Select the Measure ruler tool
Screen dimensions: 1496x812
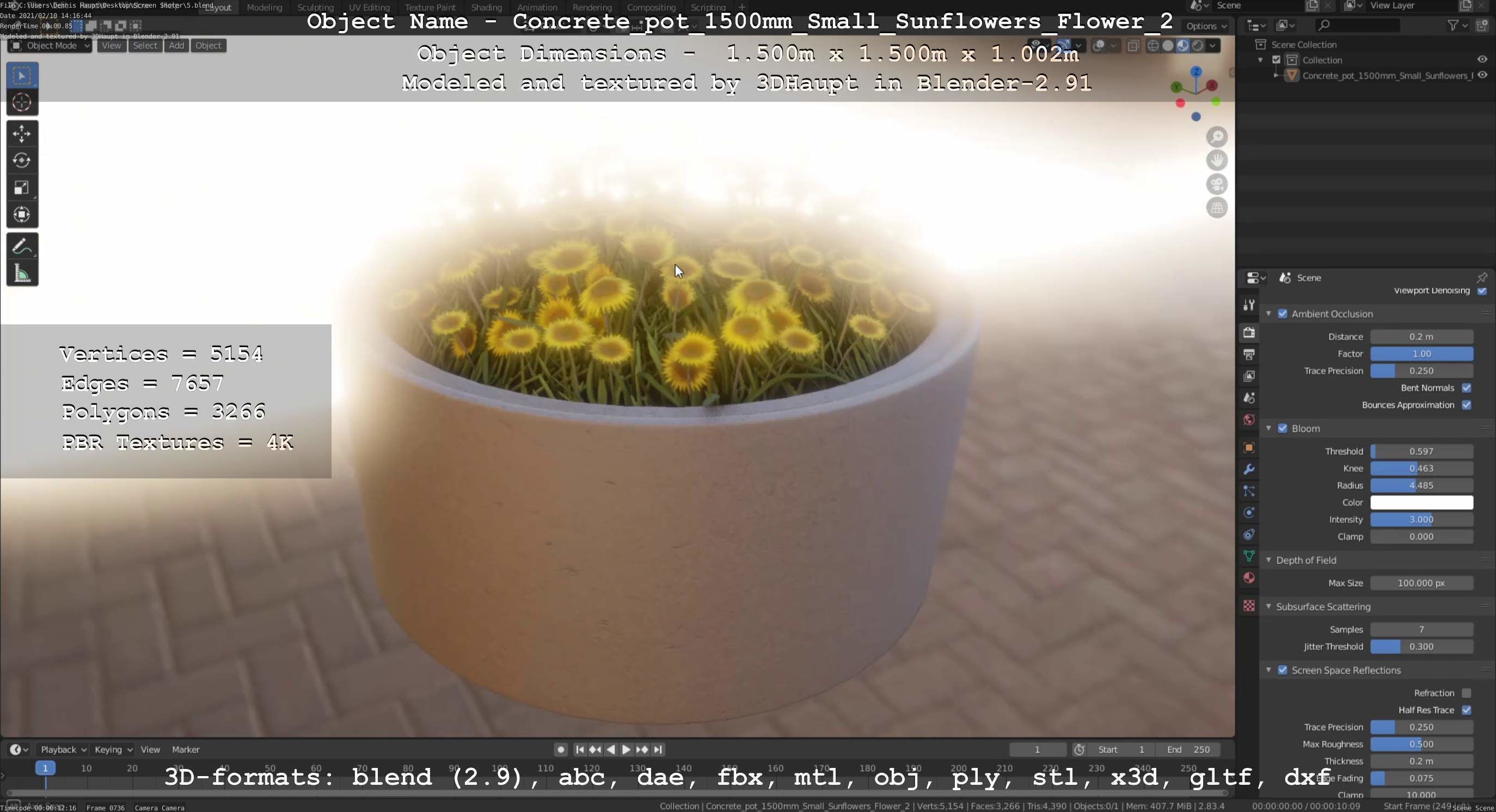pos(22,273)
